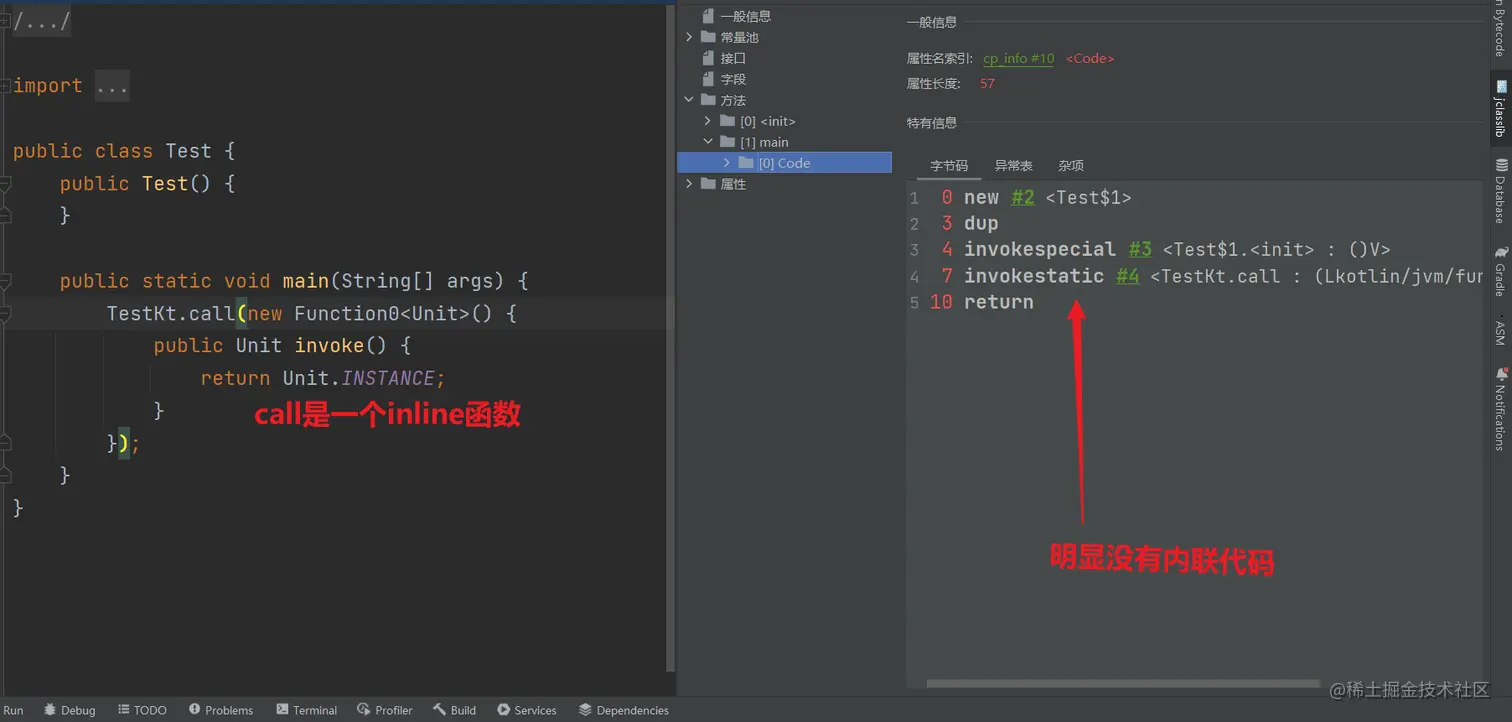Follow constant pool link #3 on invokespecial
Image resolution: width=1512 pixels, height=722 pixels.
pyautogui.click(x=1140, y=250)
